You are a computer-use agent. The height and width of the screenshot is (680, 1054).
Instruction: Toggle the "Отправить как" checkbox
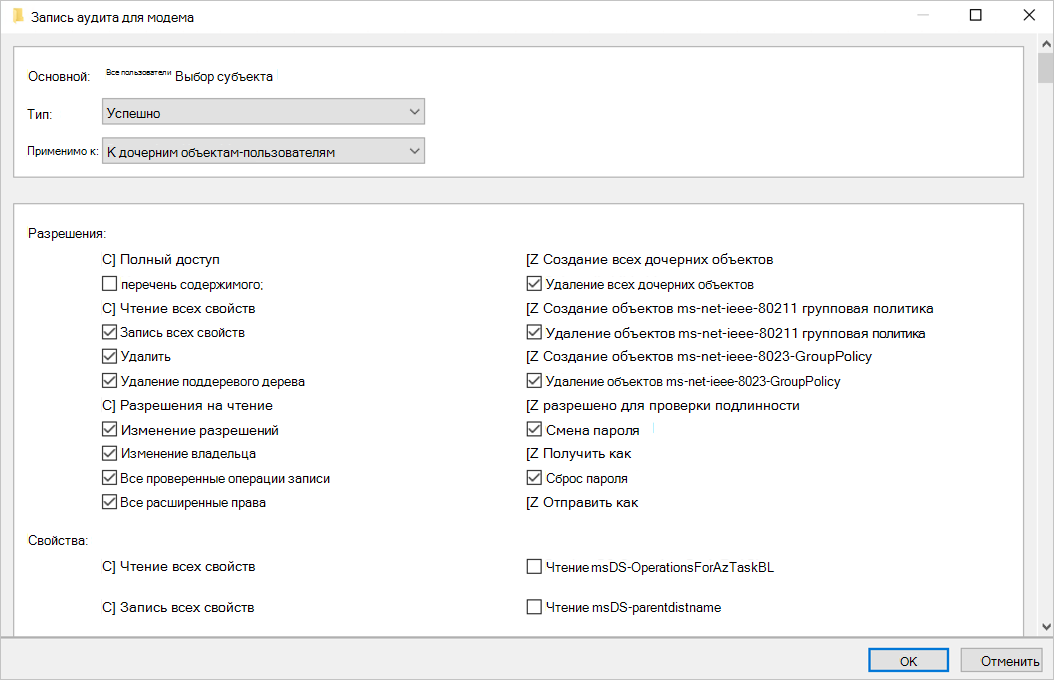[x=532, y=502]
